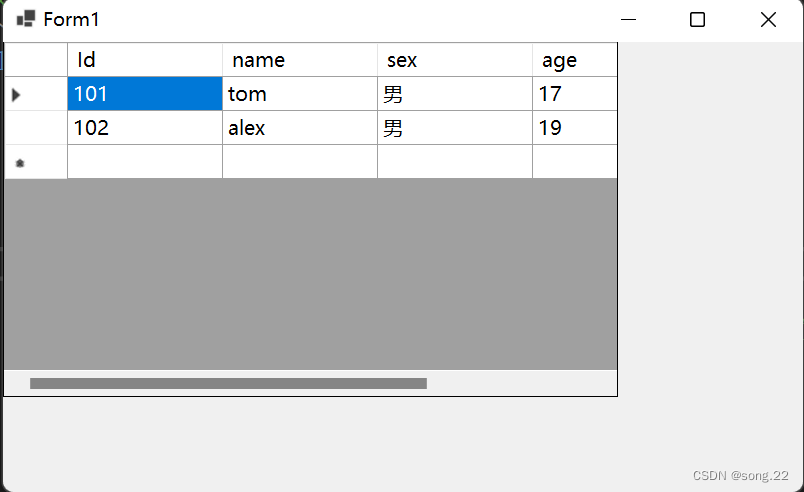Select the cell containing 102
This screenshot has height=492, width=804.
pos(145,128)
